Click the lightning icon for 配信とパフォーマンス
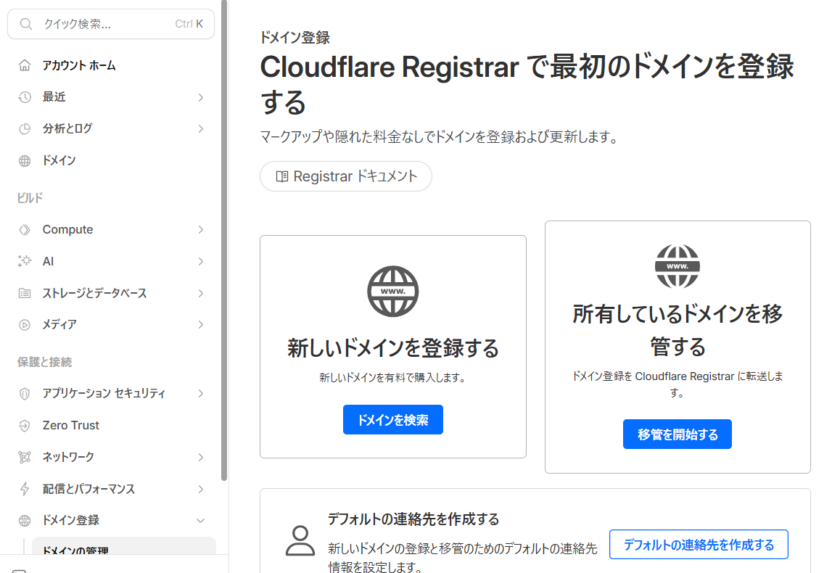This screenshot has width=840, height=573. pos(25,488)
